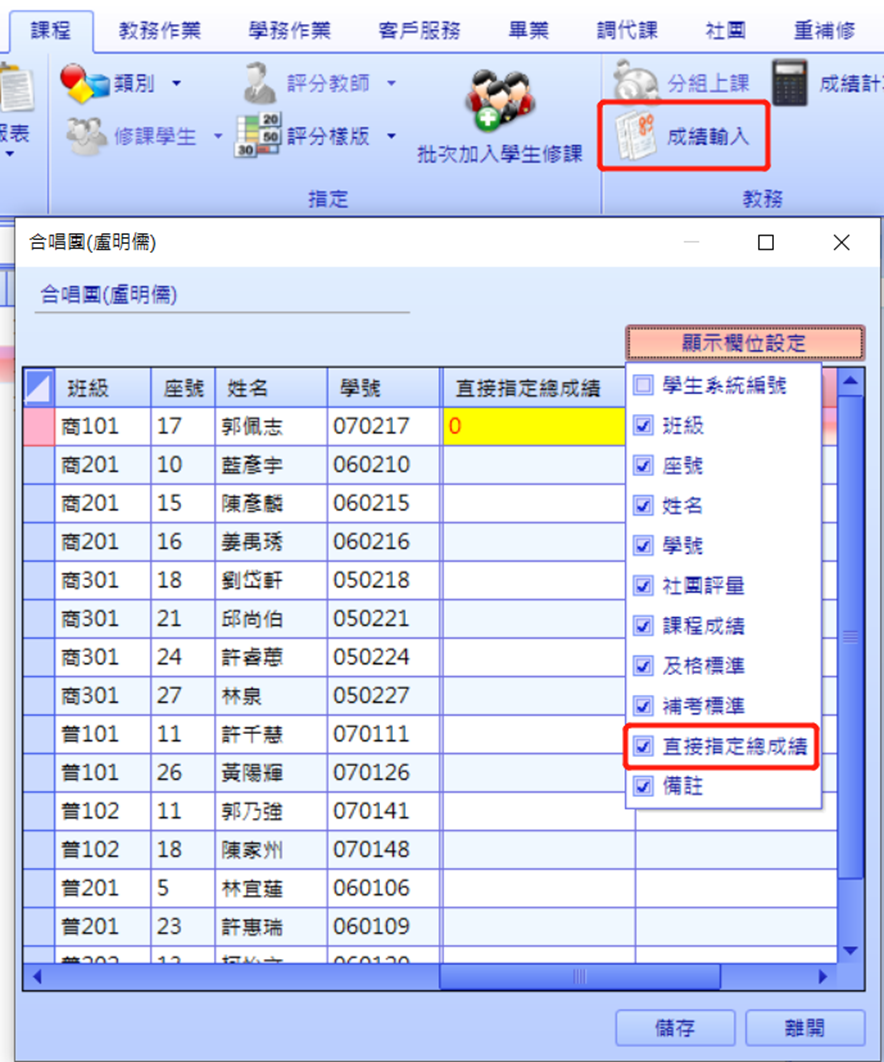Switch to the 學務作業 ribbon tab
This screenshot has width=884, height=1062.
(289, 30)
